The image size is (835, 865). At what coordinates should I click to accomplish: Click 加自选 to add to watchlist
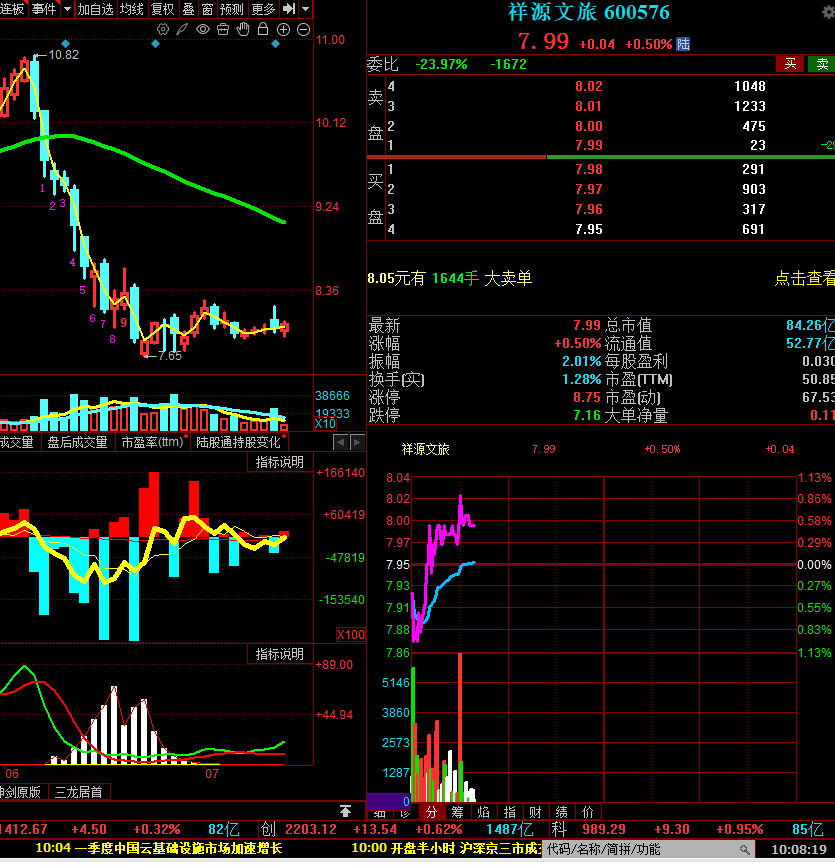tap(95, 9)
